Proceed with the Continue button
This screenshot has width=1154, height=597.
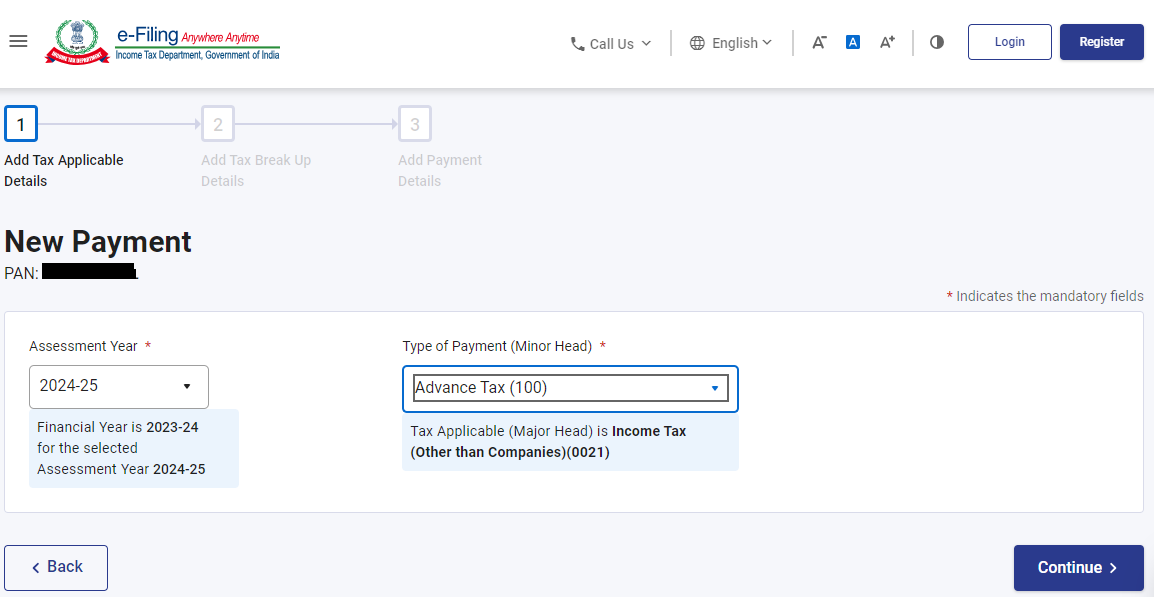click(1078, 567)
